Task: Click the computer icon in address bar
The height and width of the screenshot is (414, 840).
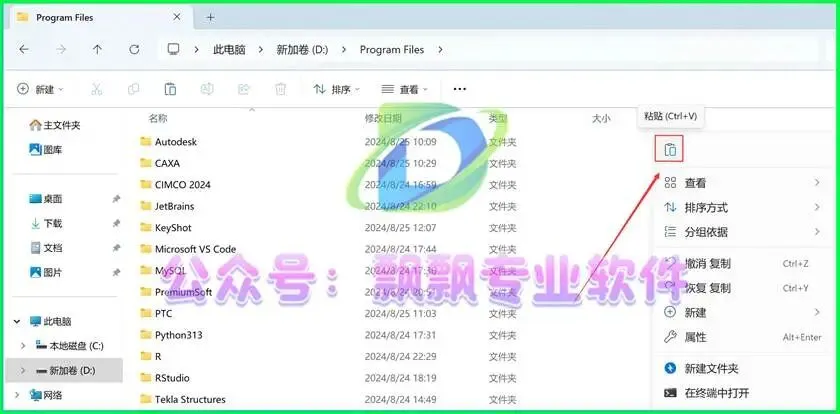Action: click(x=173, y=49)
